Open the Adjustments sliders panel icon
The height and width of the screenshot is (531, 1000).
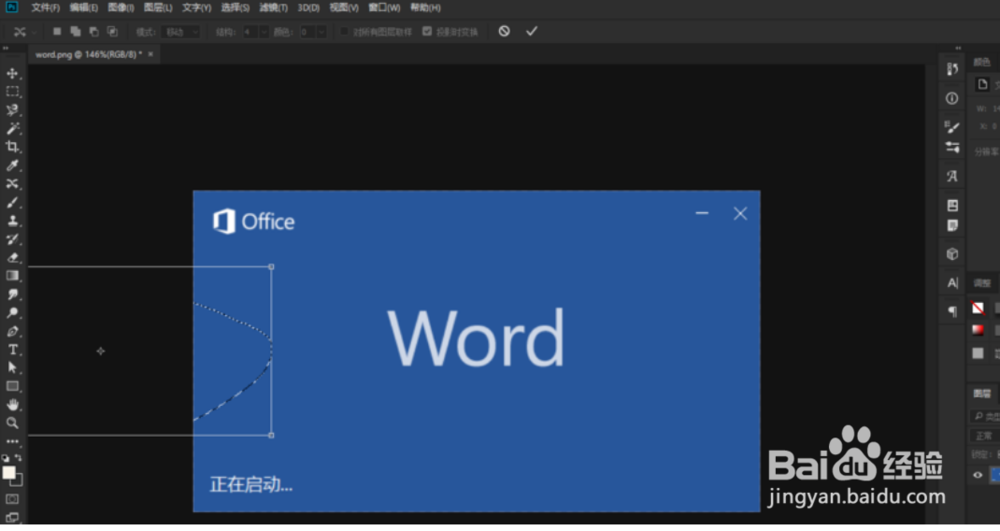952,147
